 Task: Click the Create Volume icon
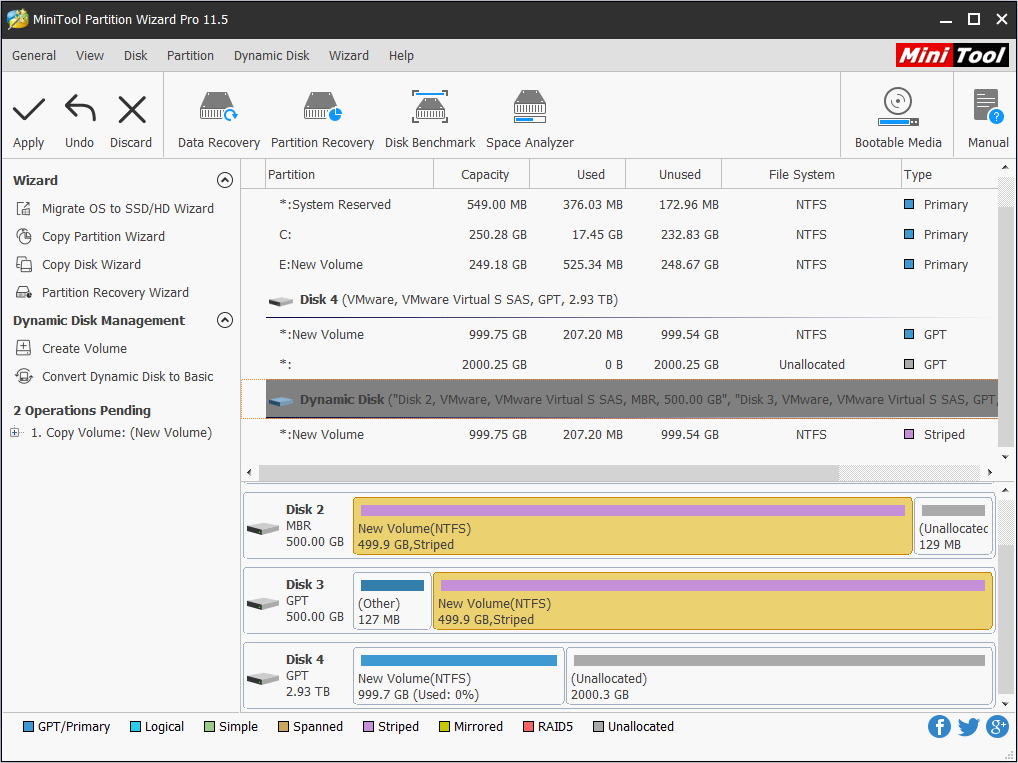click(x=23, y=348)
